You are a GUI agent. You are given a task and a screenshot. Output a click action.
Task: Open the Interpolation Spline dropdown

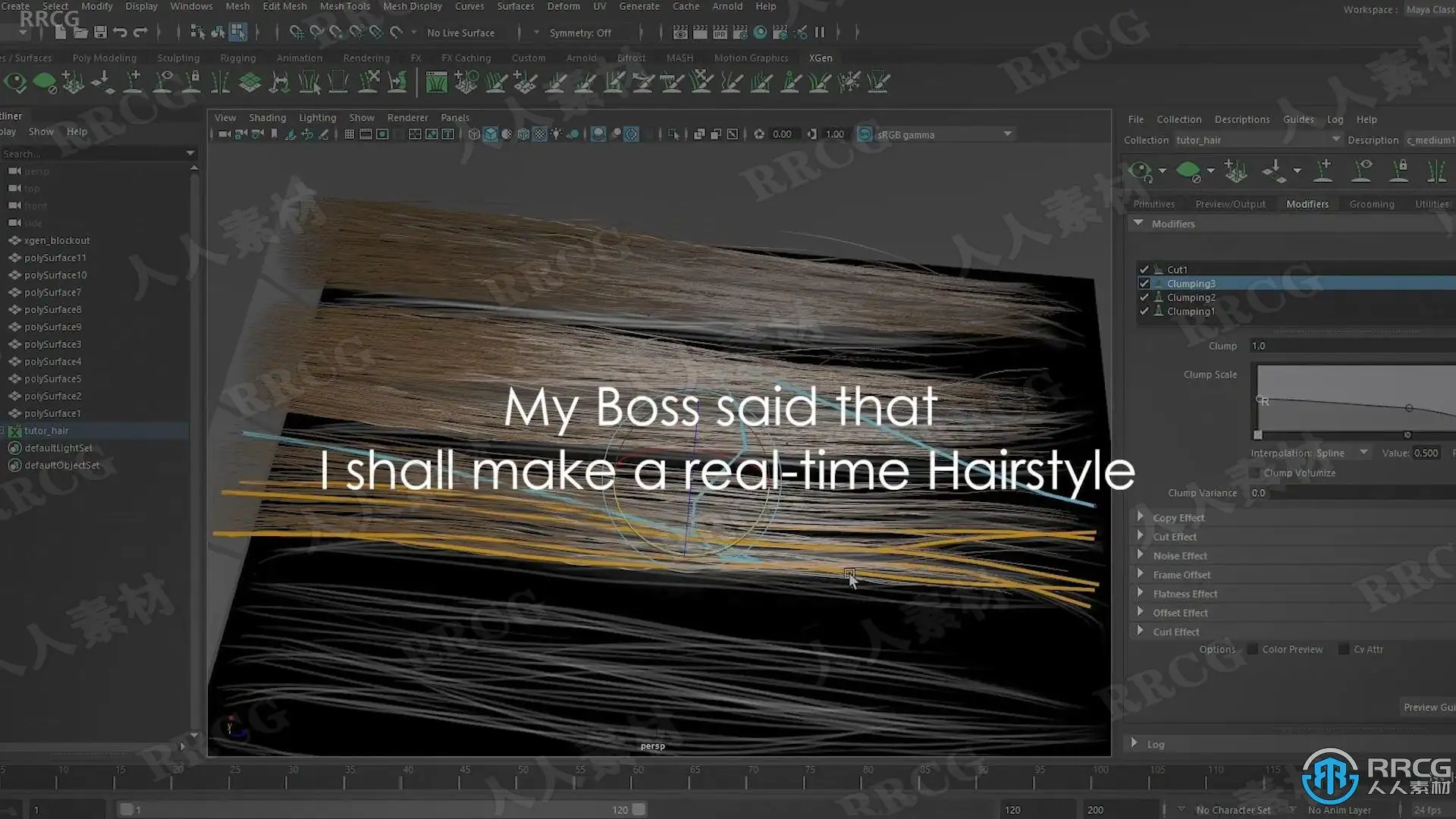(x=1363, y=453)
